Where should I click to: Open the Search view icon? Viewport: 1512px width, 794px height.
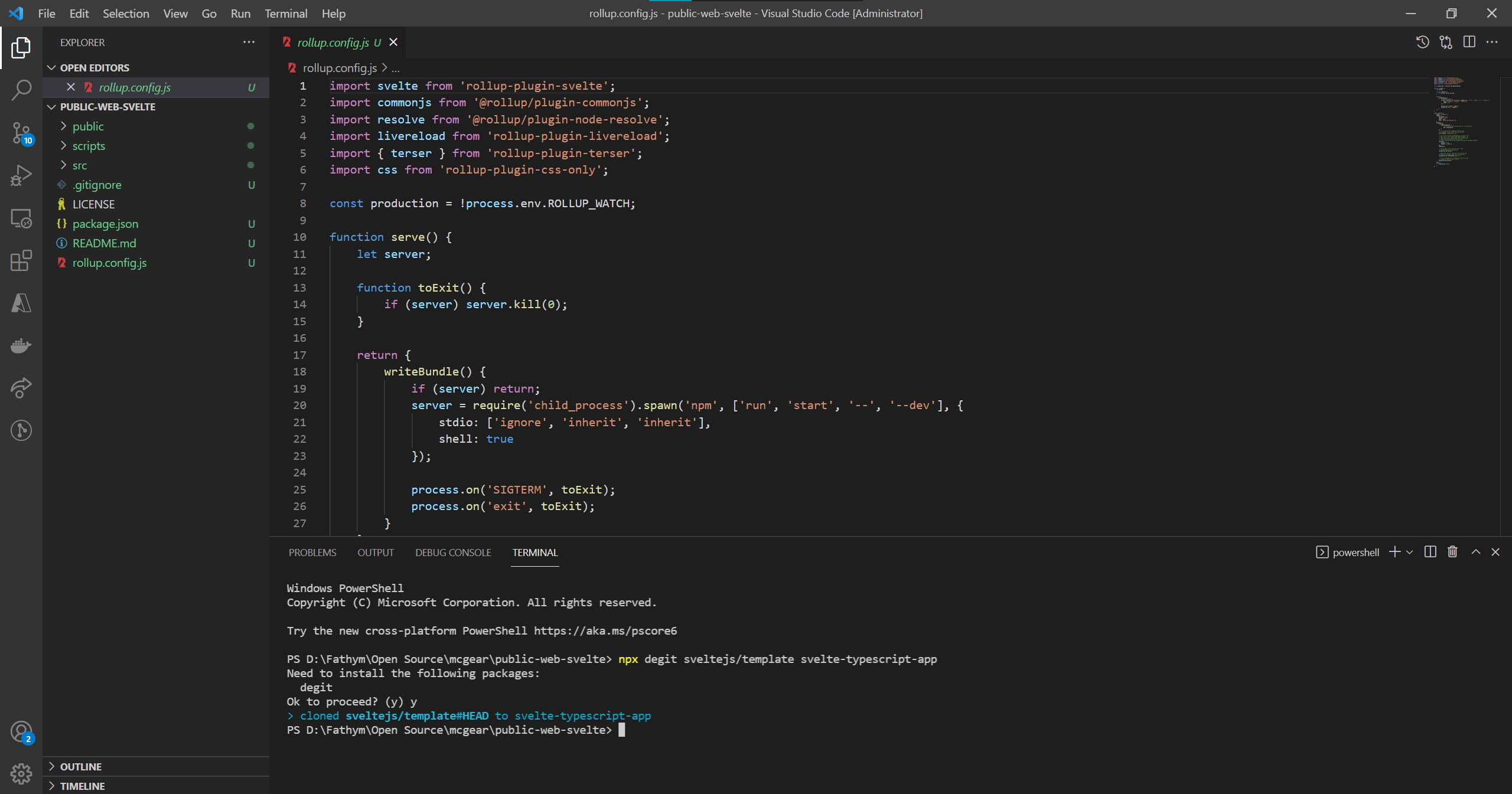(21, 90)
